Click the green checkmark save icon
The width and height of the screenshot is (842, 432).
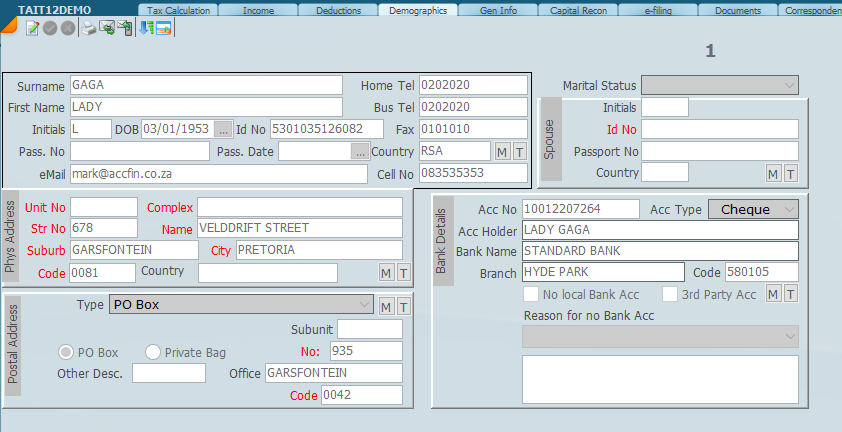(49, 28)
